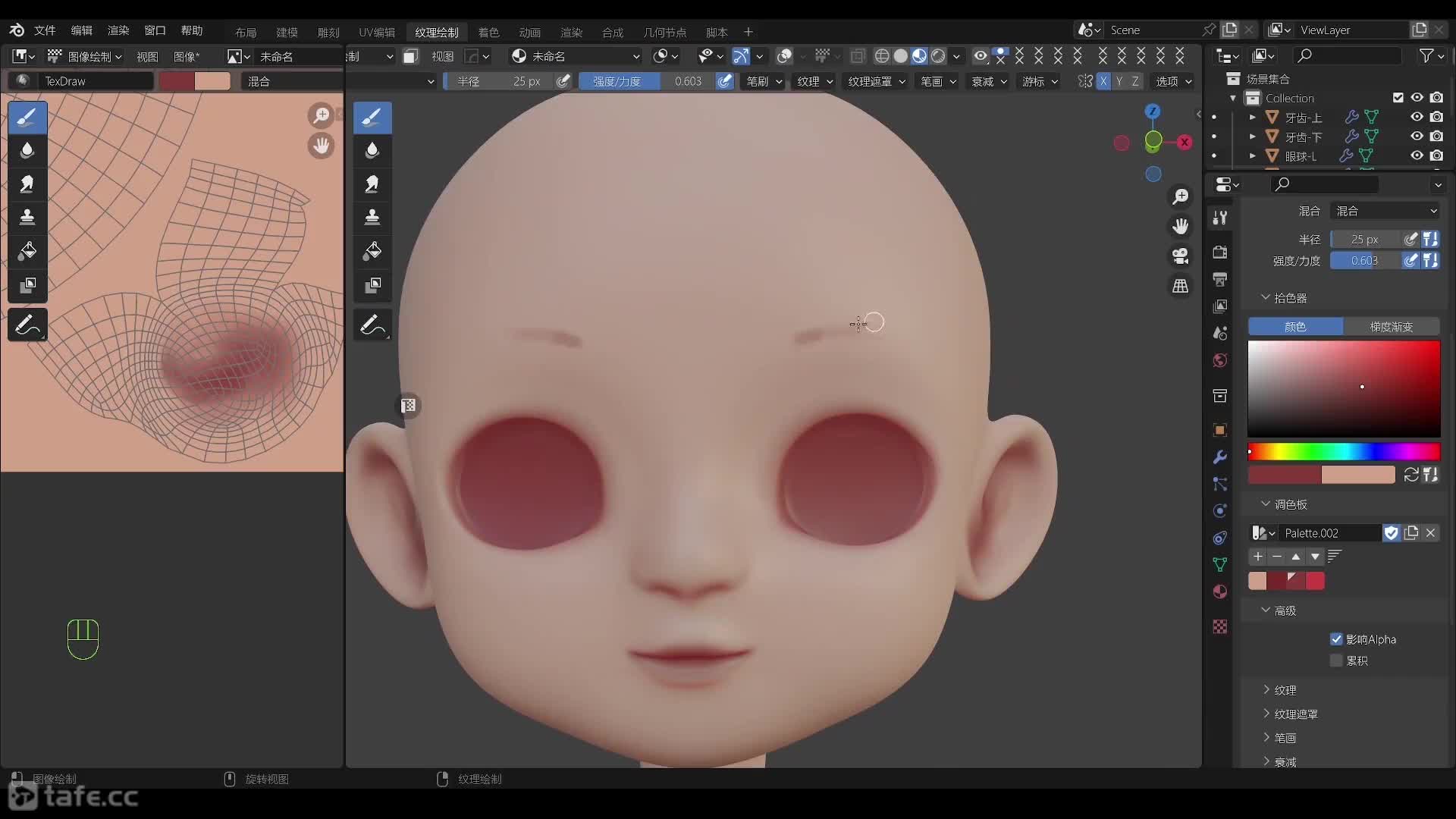Image resolution: width=1456 pixels, height=819 pixels.
Task: Select the Soften tool in the image editor toolbar
Action: 27,151
